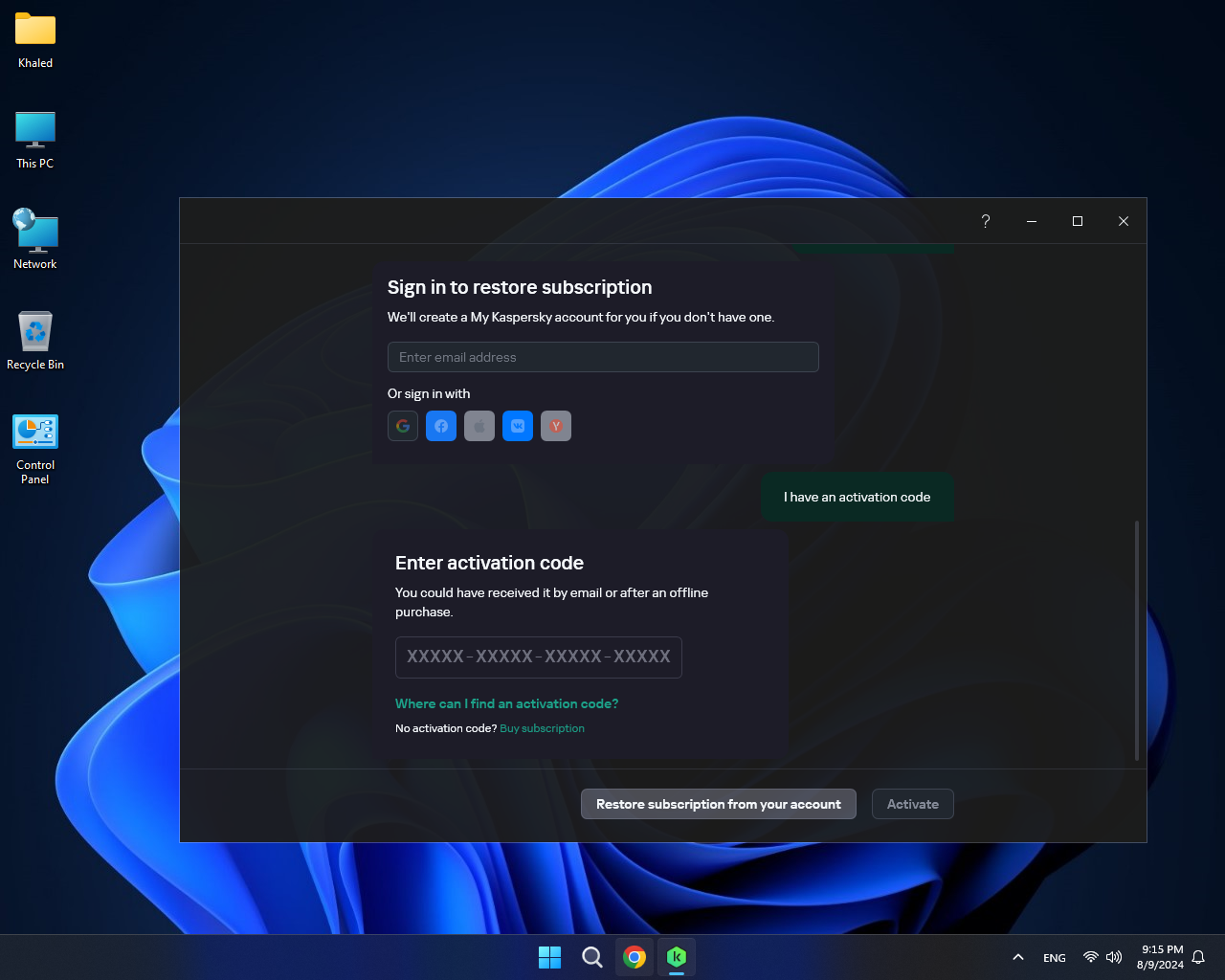
Task: Sign in with Google icon
Action: 403,426
